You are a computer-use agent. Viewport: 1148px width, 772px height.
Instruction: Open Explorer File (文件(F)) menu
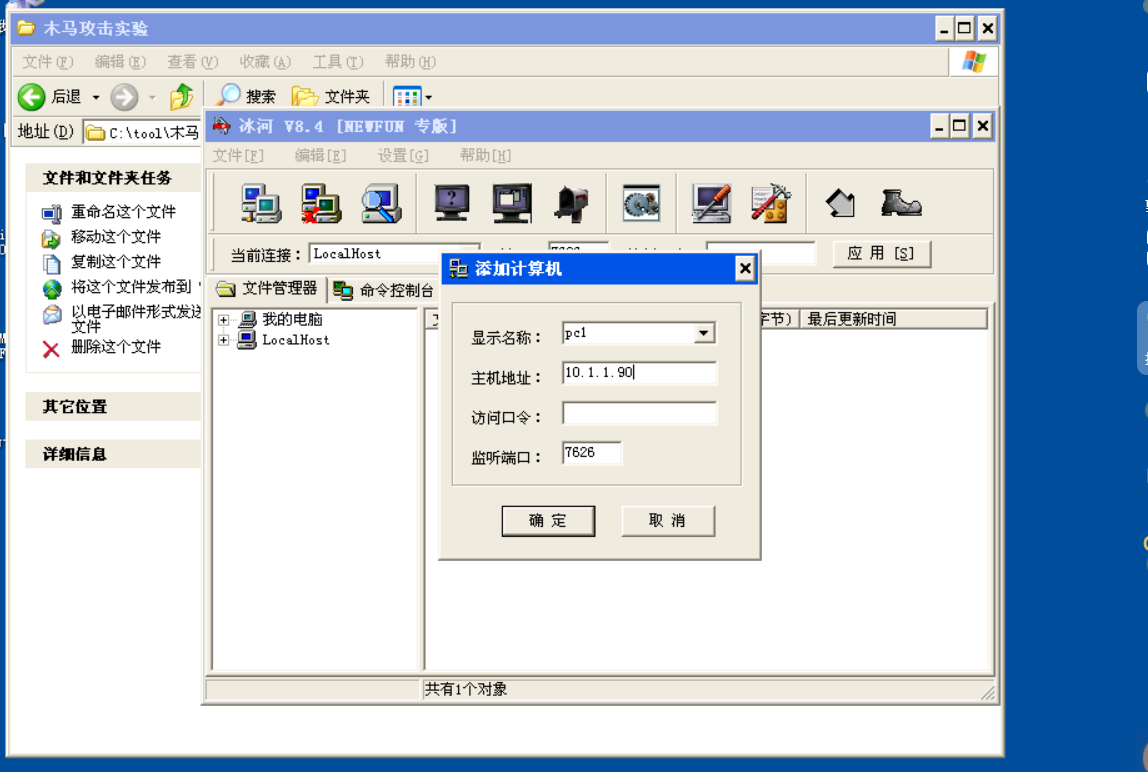click(48, 62)
